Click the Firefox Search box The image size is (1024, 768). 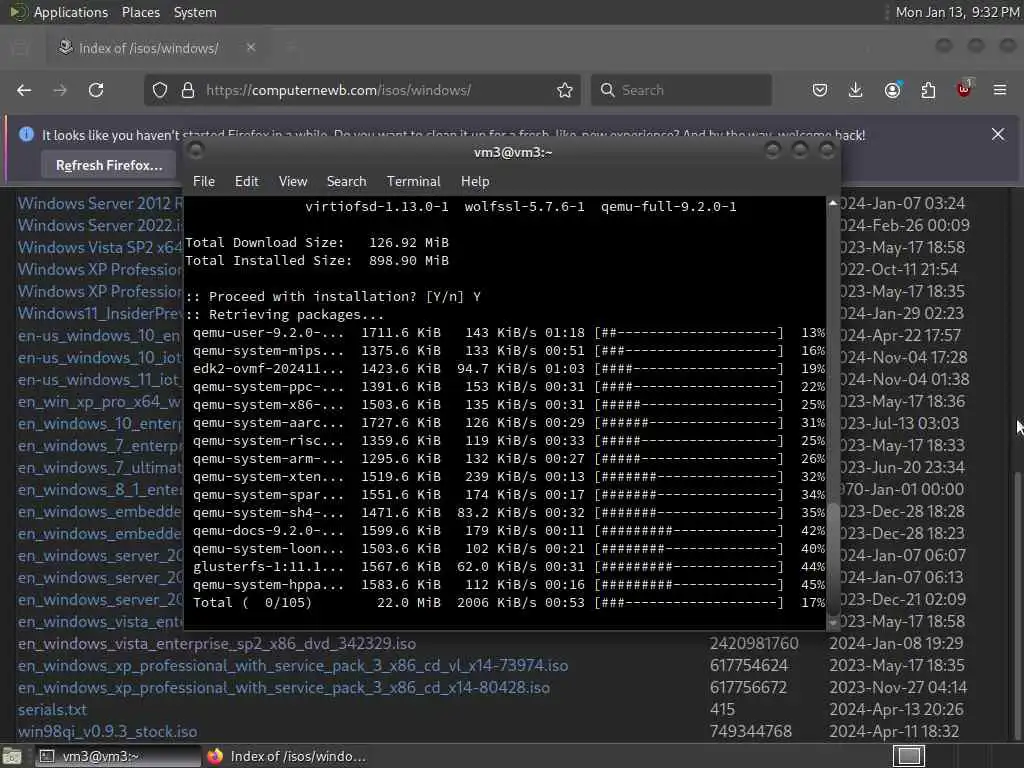coord(681,90)
